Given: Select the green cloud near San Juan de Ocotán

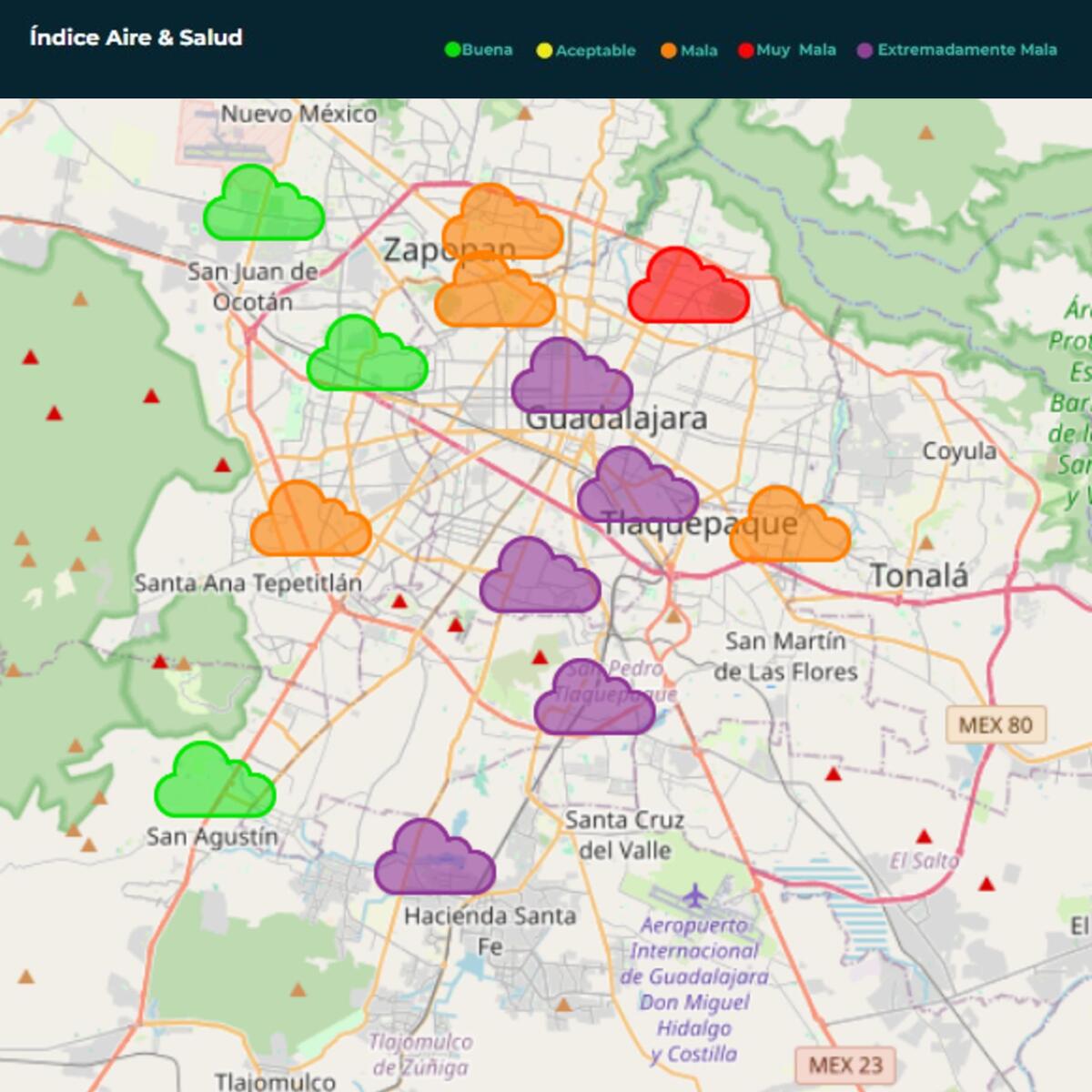Looking at the screenshot, I should [266, 205].
